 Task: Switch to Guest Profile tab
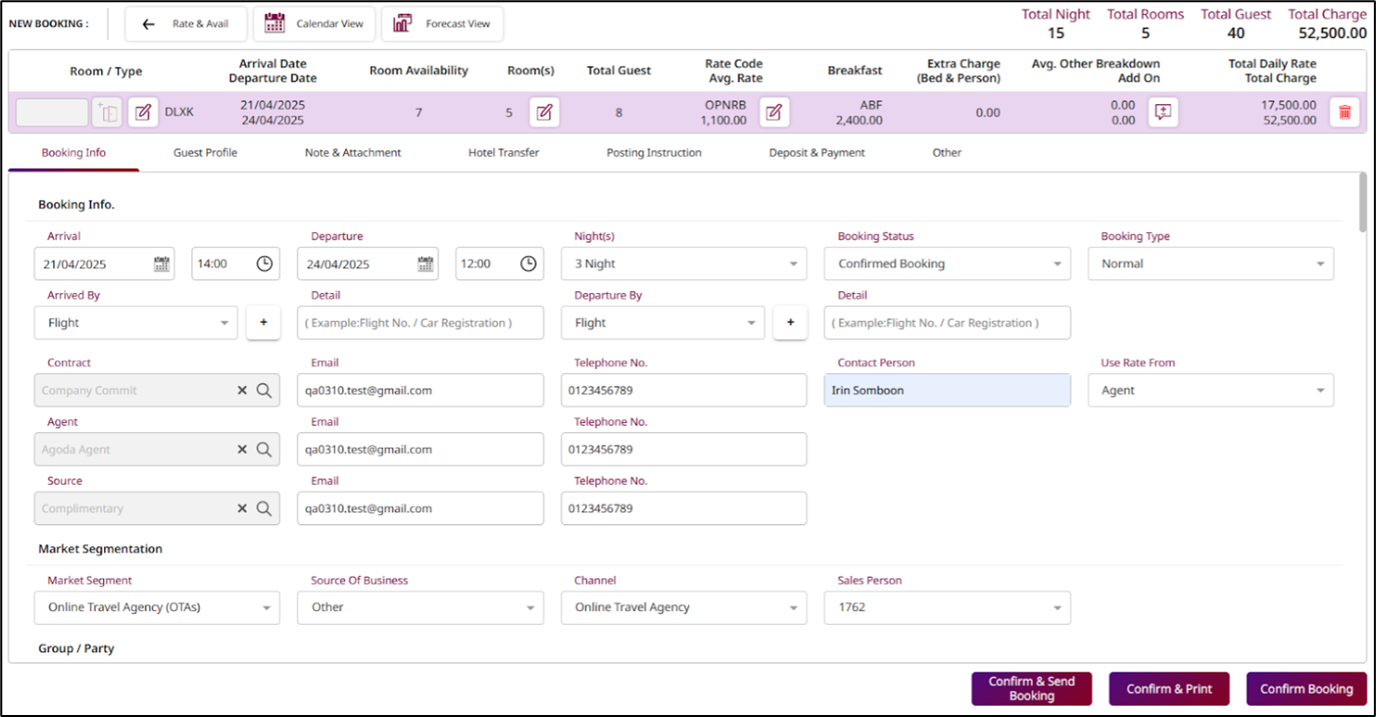coord(205,153)
